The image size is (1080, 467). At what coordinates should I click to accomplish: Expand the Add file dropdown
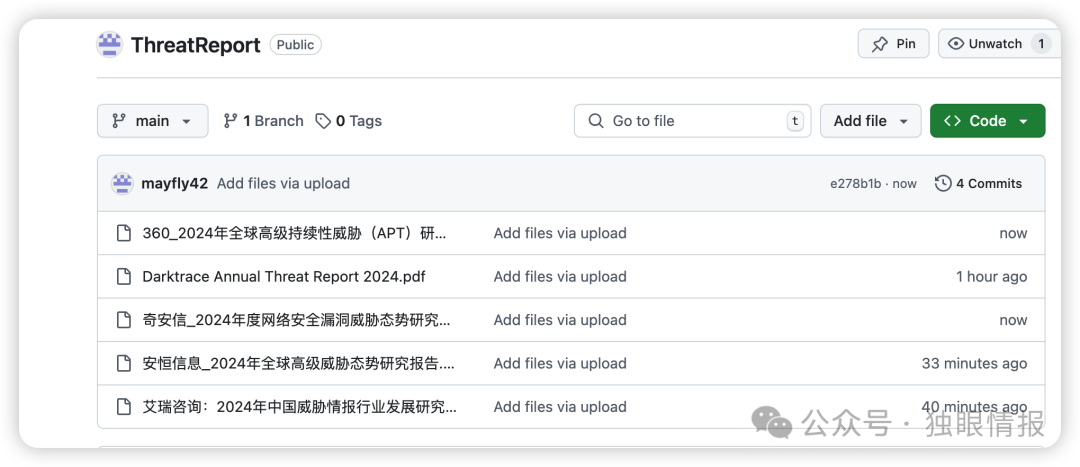click(871, 121)
